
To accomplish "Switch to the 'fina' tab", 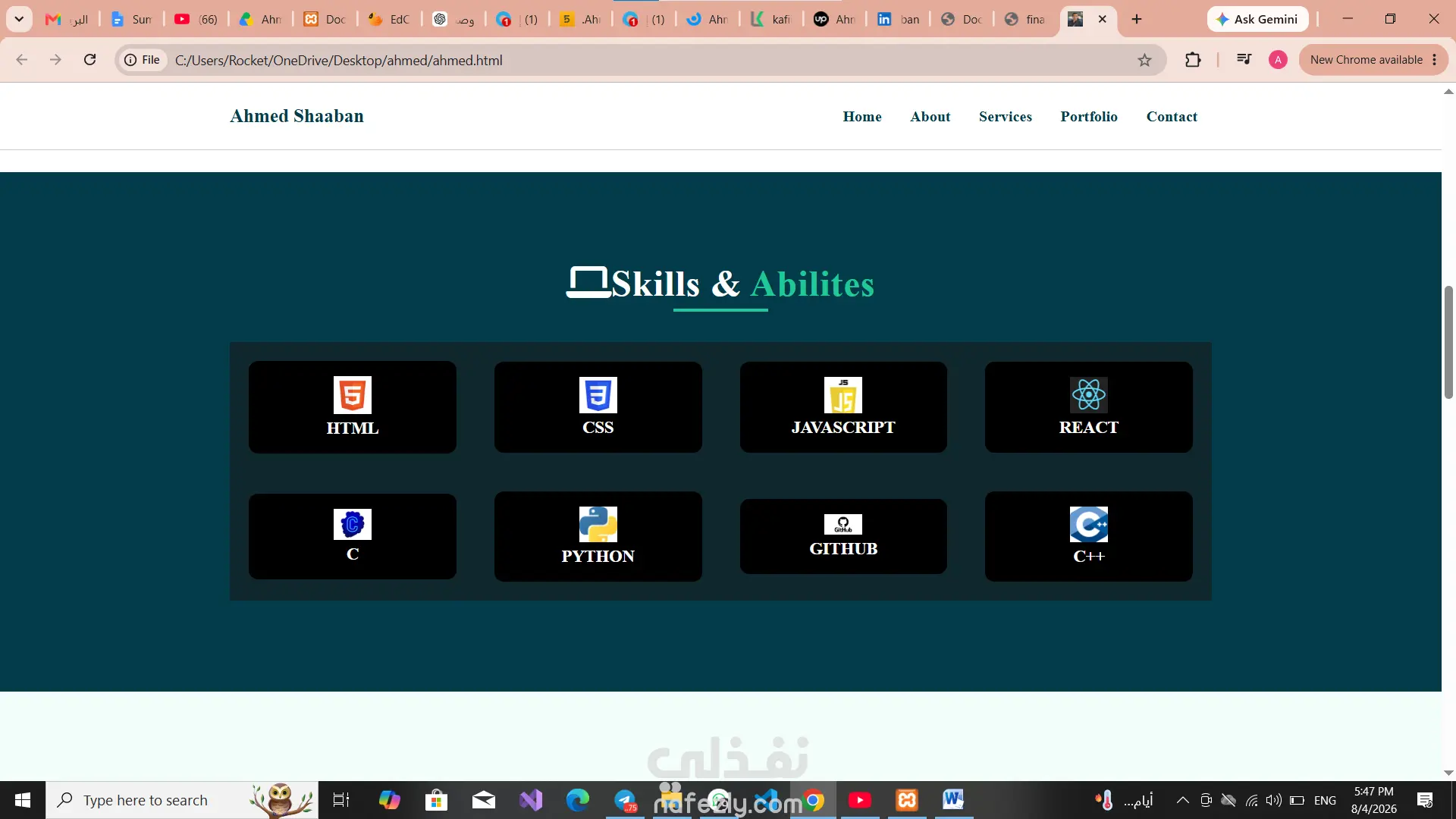I will (1025, 19).
